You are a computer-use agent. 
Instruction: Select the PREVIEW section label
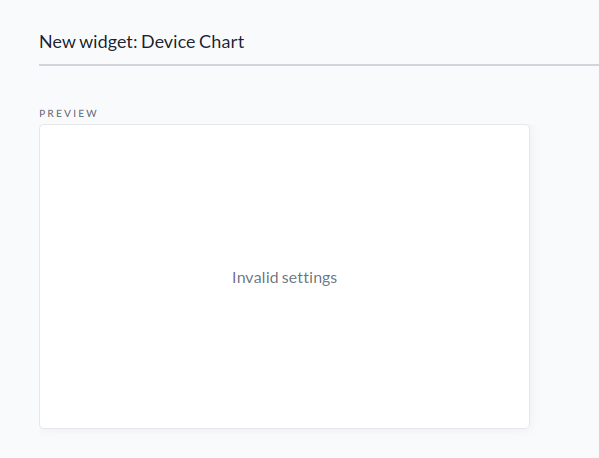click(x=68, y=113)
